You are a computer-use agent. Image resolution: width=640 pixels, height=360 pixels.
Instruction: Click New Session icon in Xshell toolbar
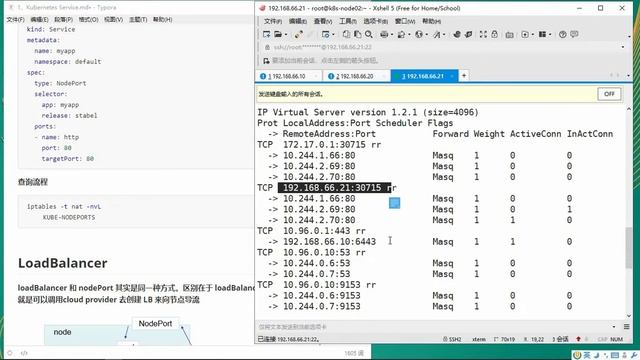267,34
